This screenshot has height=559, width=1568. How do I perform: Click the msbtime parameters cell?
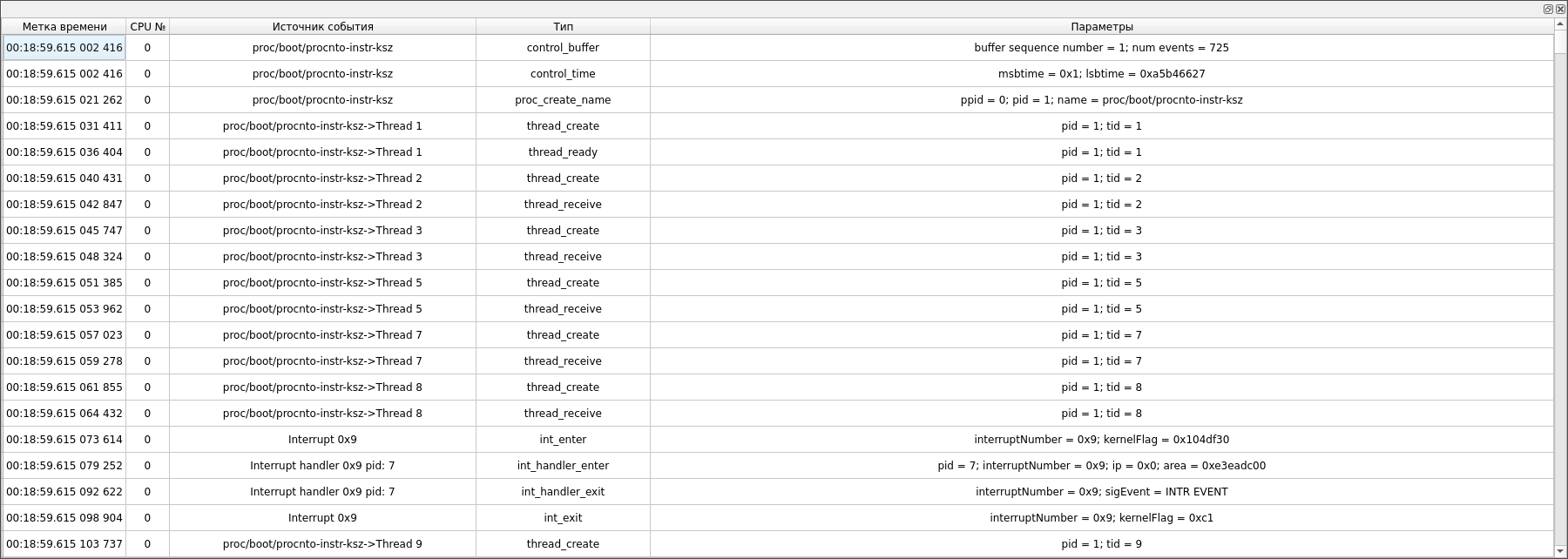click(x=1101, y=74)
